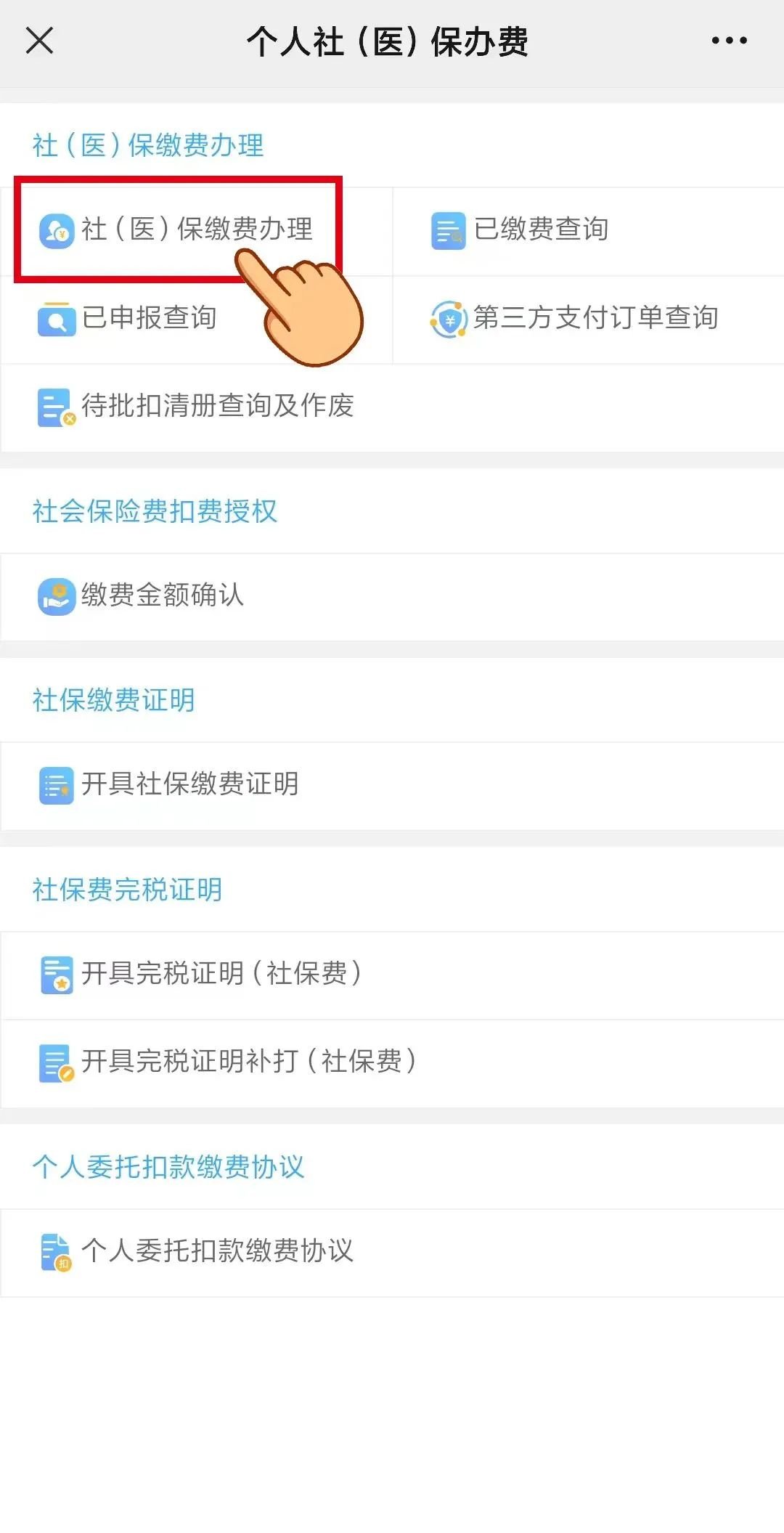Open 开具社保缴费证明 item
The width and height of the screenshot is (784, 1533).
click(190, 784)
